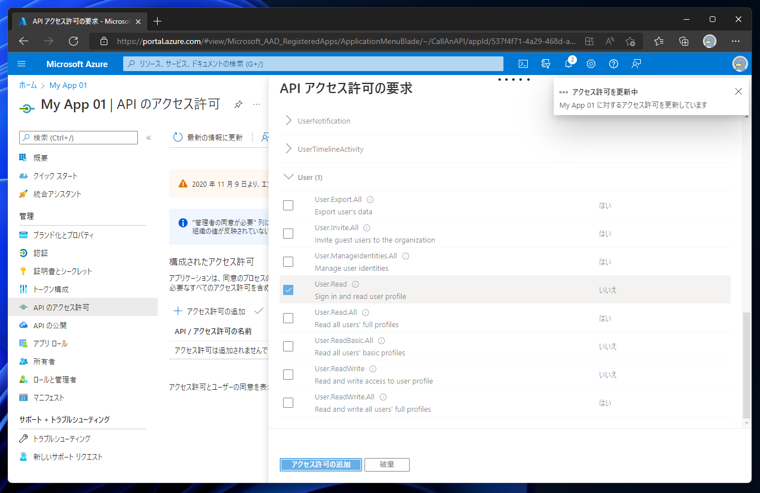Show info for User.ManageIdentities.All permission
Image resolution: width=760 pixels, height=493 pixels.
coord(406,256)
